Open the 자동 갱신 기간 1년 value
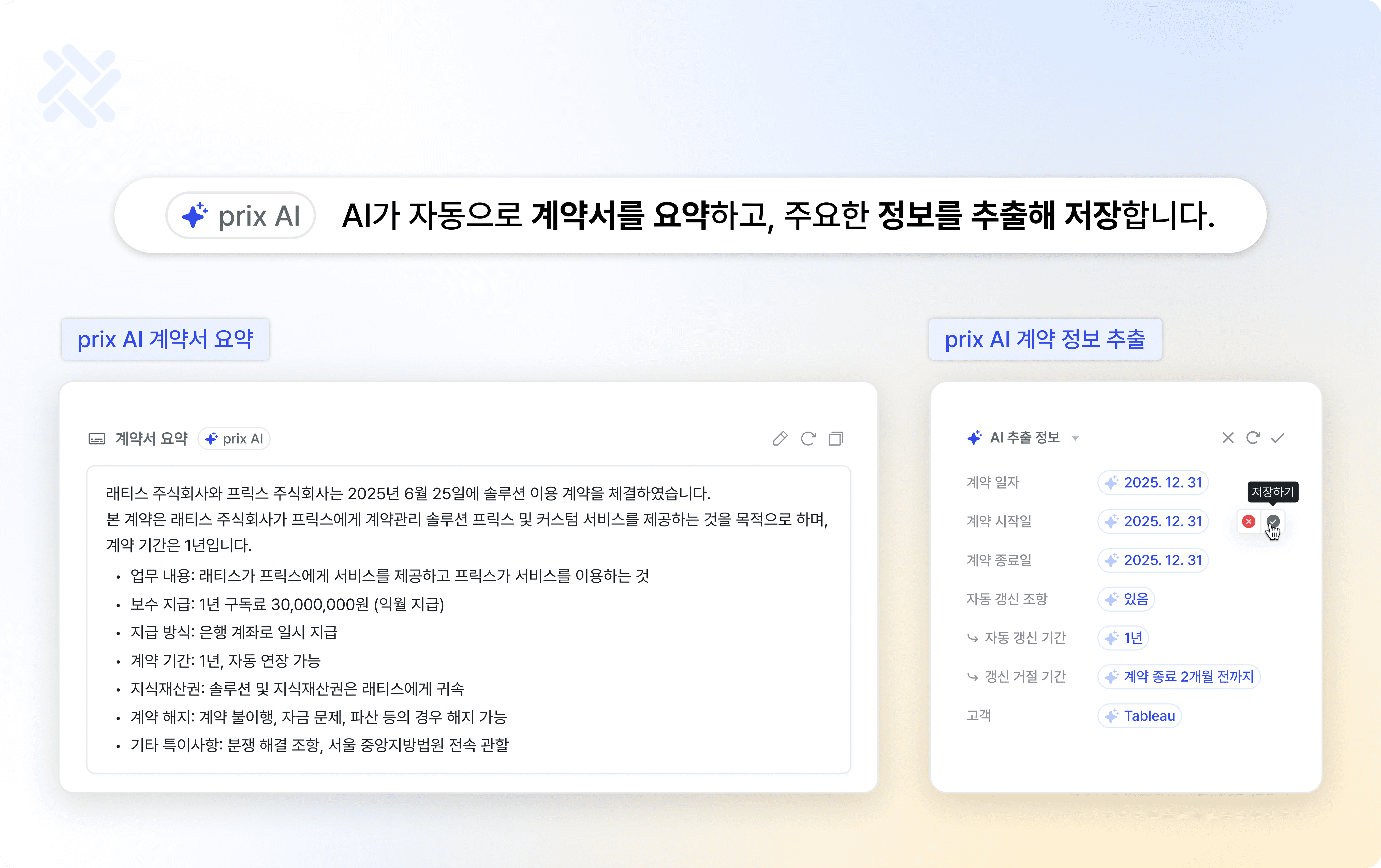This screenshot has height=868, width=1381. pyautogui.click(x=1123, y=638)
